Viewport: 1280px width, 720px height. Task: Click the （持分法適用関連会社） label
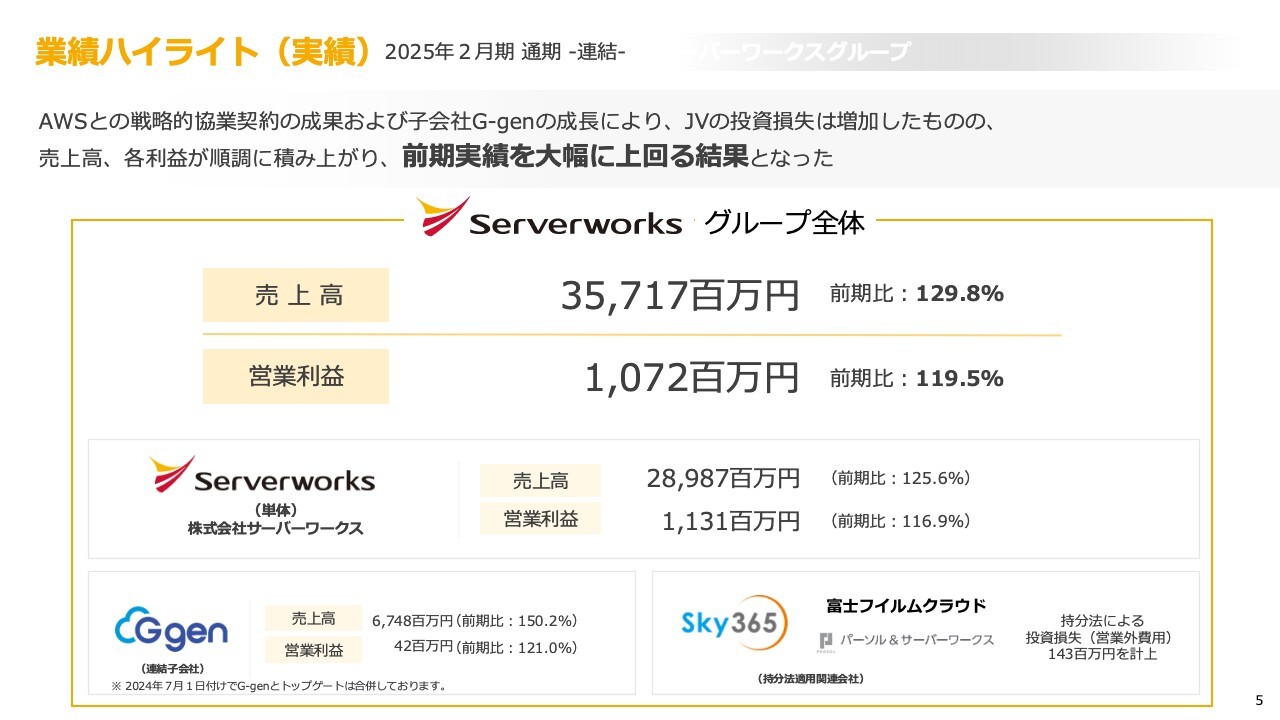(811, 679)
